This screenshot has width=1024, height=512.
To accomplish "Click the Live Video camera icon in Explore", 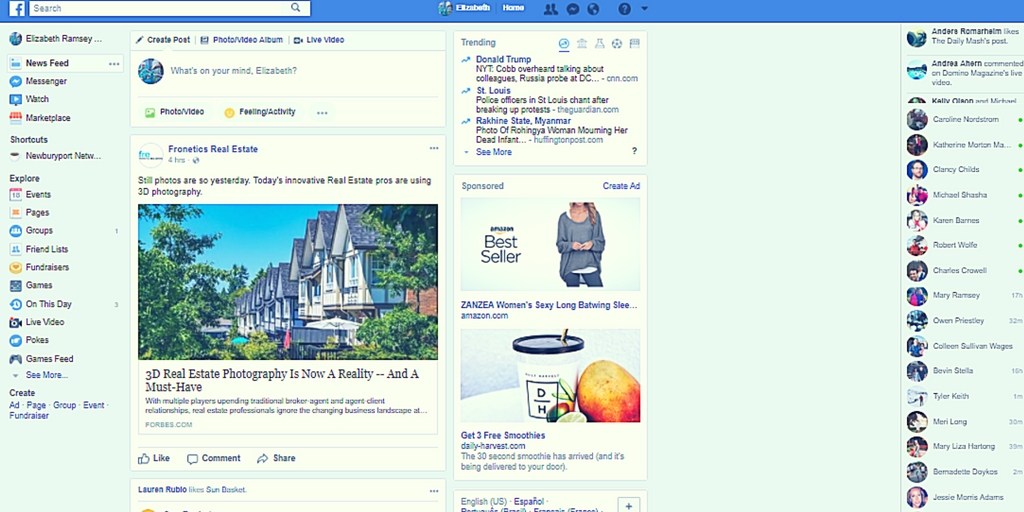I will (x=16, y=322).
